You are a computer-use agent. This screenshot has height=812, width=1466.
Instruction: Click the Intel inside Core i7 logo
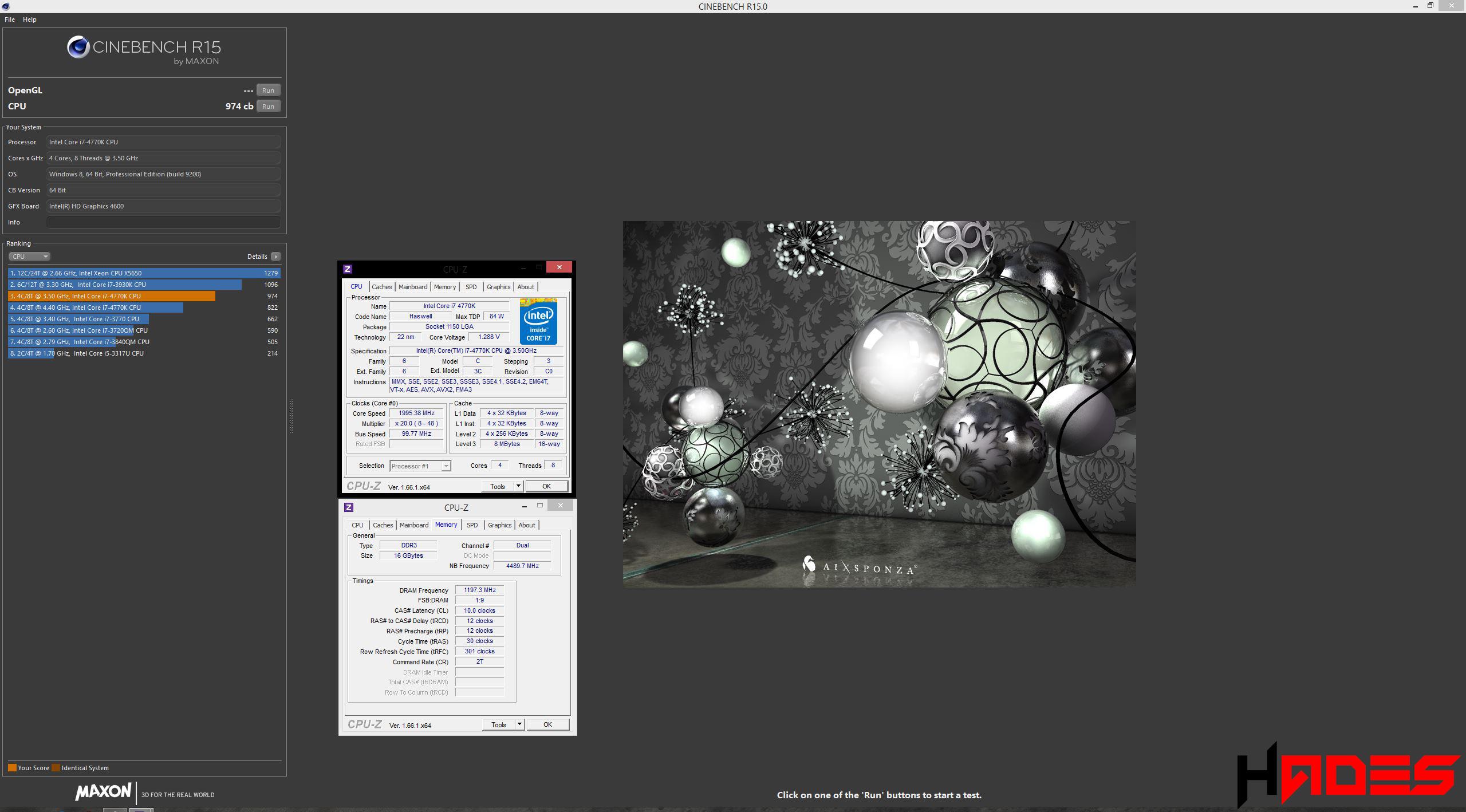(538, 321)
